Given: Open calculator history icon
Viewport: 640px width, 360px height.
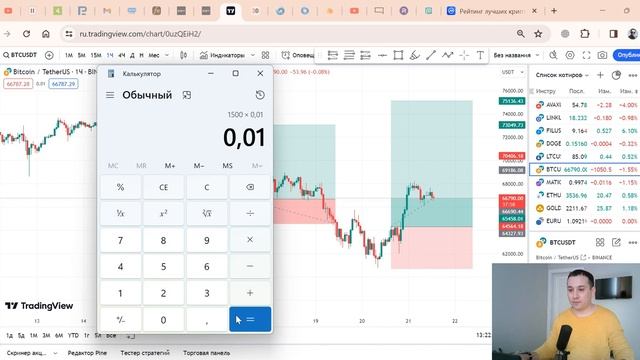Looking at the screenshot, I should pos(260,95).
